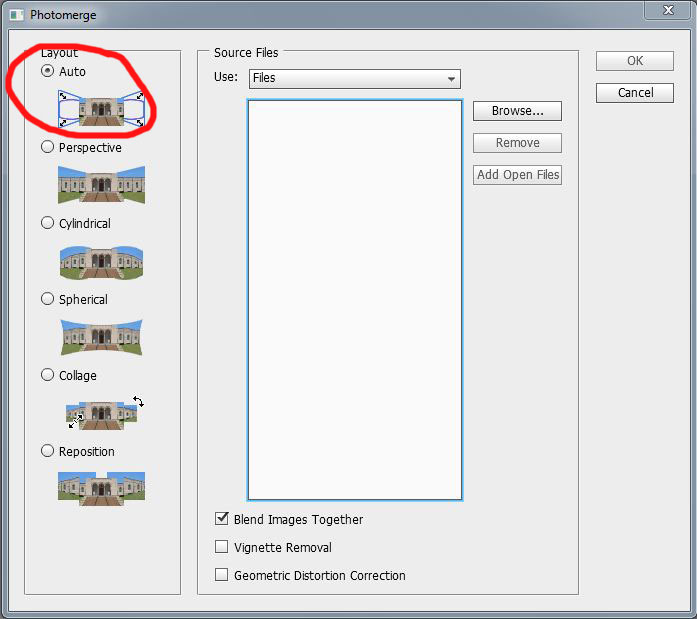The width and height of the screenshot is (697, 619).
Task: Click the 'Source Files' group label
Action: 246,52
